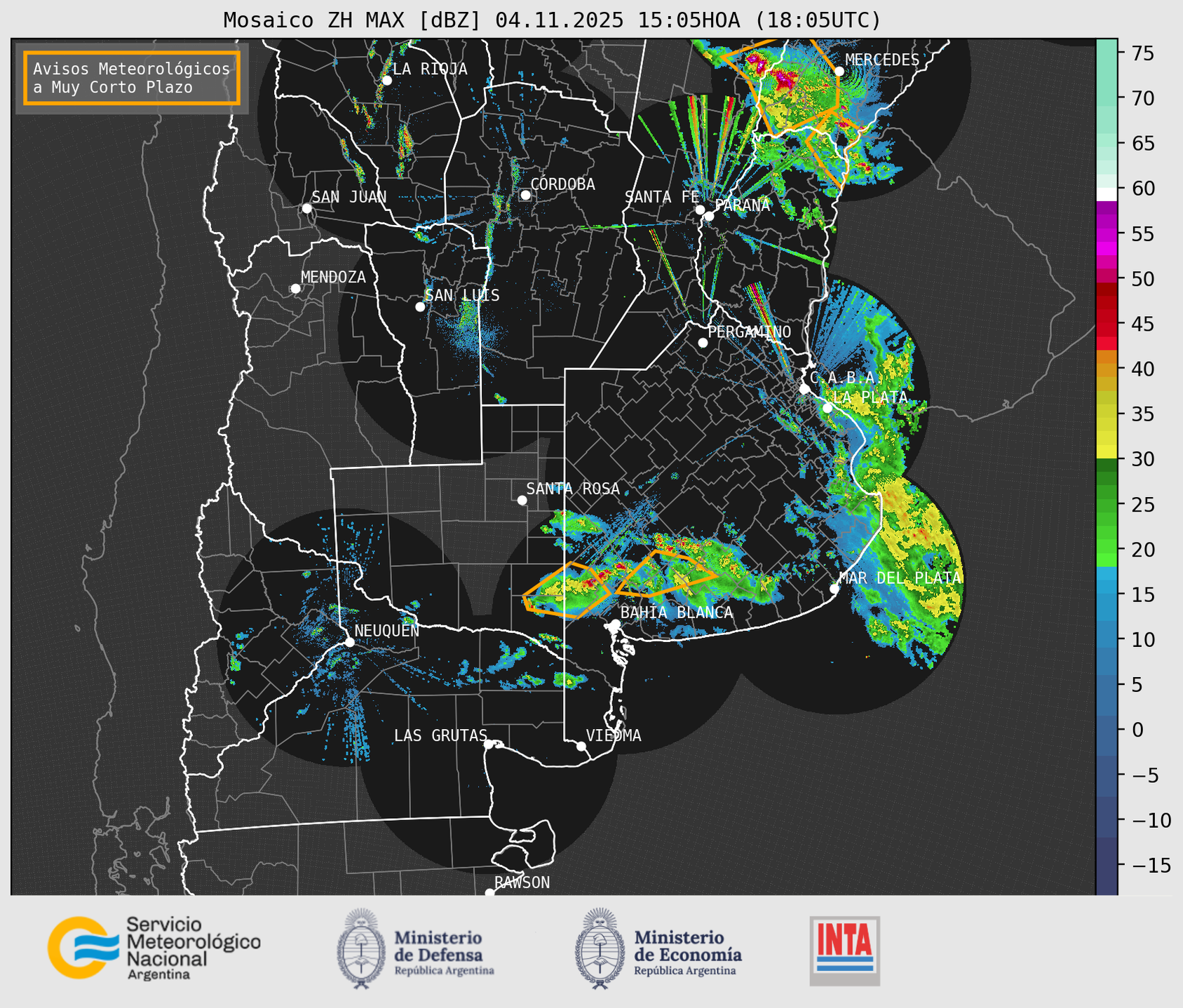Click the Mendoza city marker dot
1183x1008 pixels.
tap(295, 289)
